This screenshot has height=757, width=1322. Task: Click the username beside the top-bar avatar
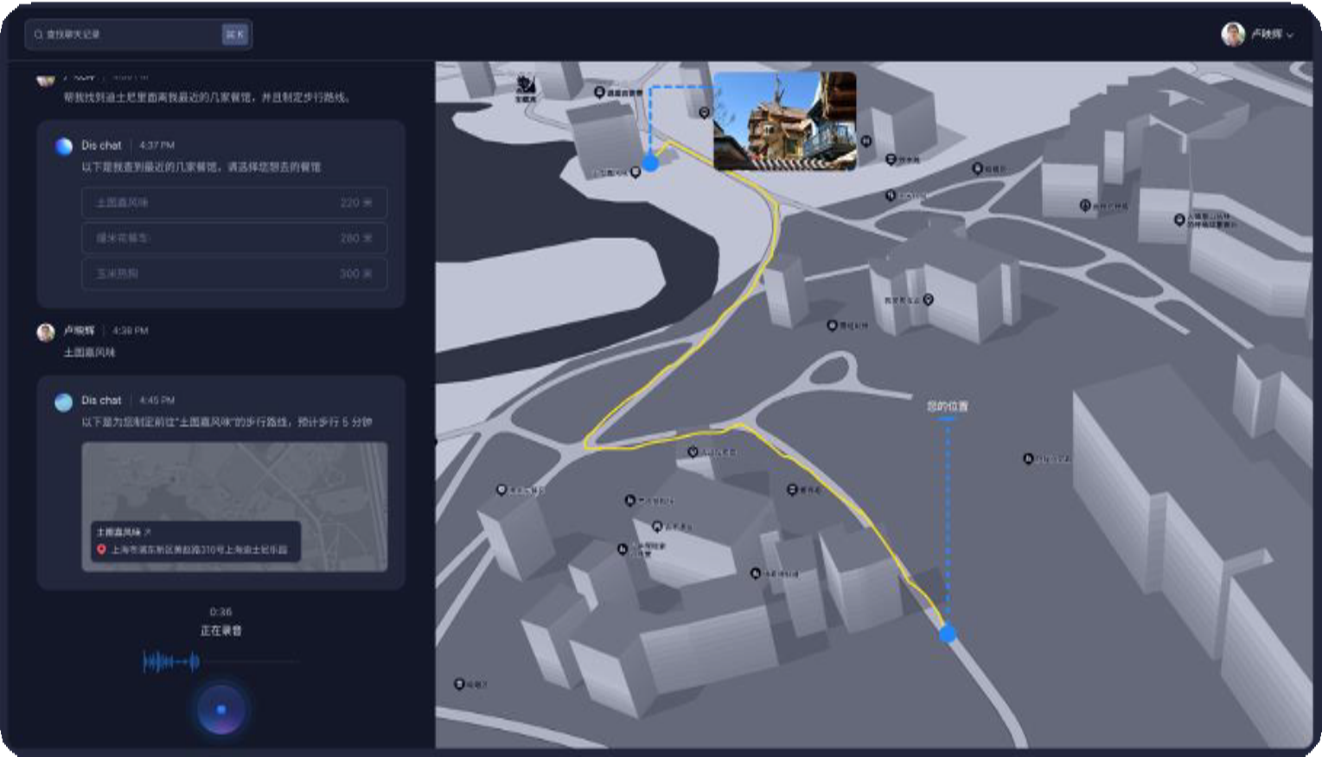(x=1266, y=34)
